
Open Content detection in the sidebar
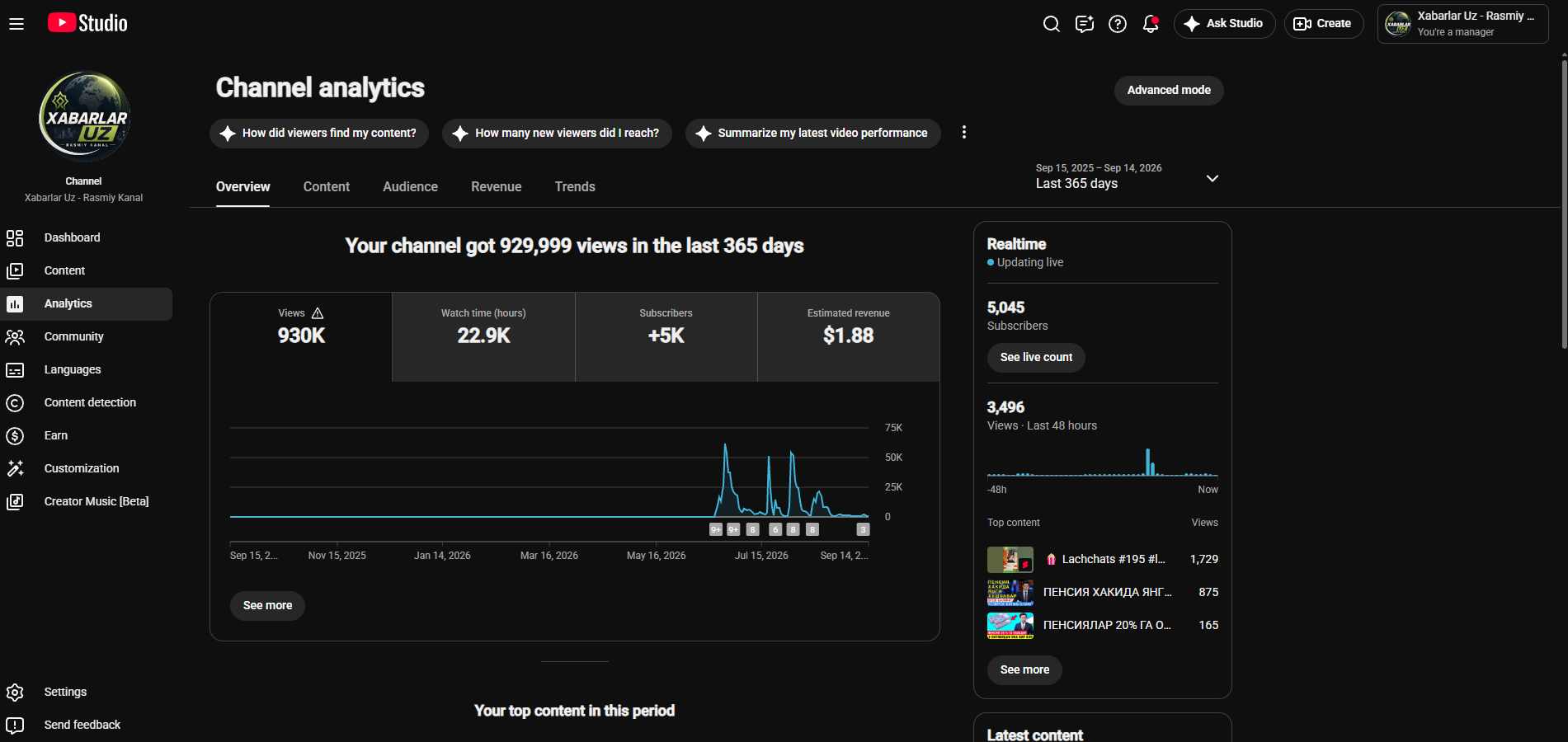[x=87, y=402]
